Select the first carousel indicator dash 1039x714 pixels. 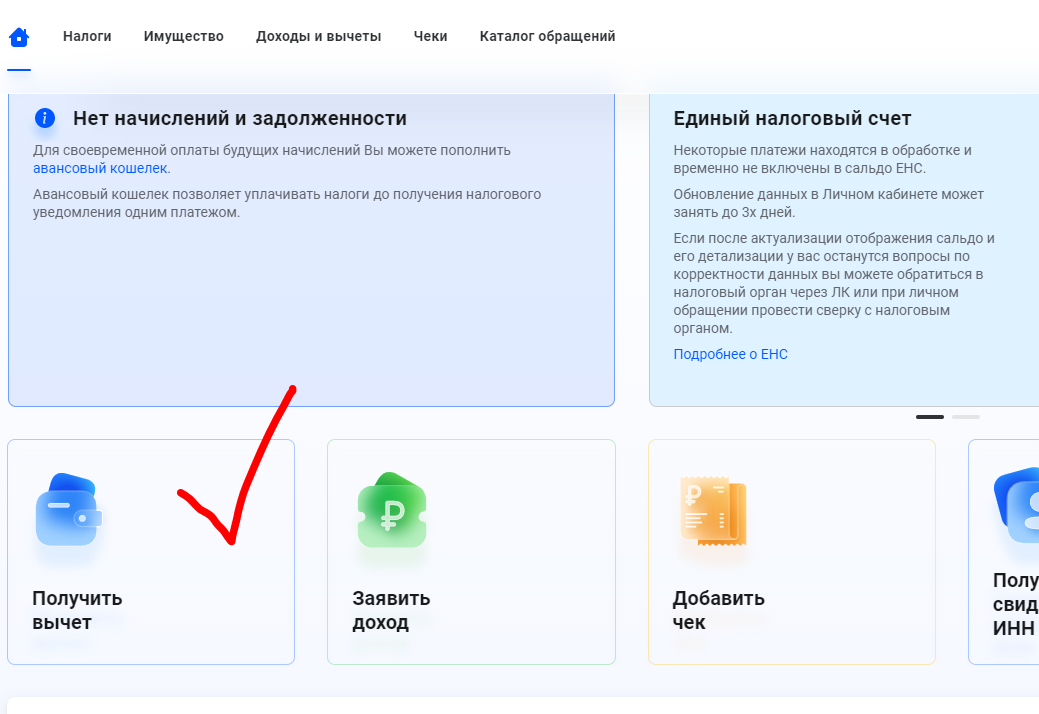coord(930,417)
